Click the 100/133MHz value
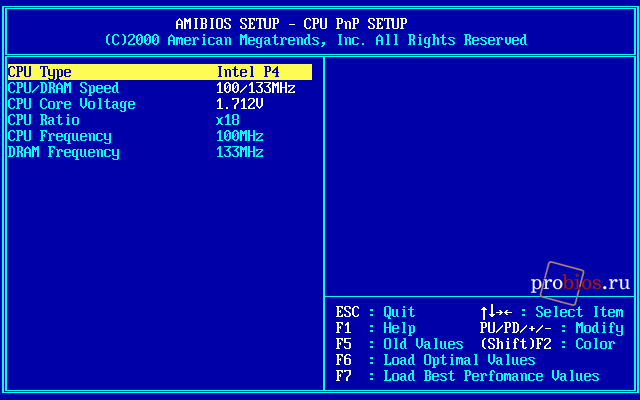Image resolution: width=640 pixels, height=400 pixels. click(256, 88)
